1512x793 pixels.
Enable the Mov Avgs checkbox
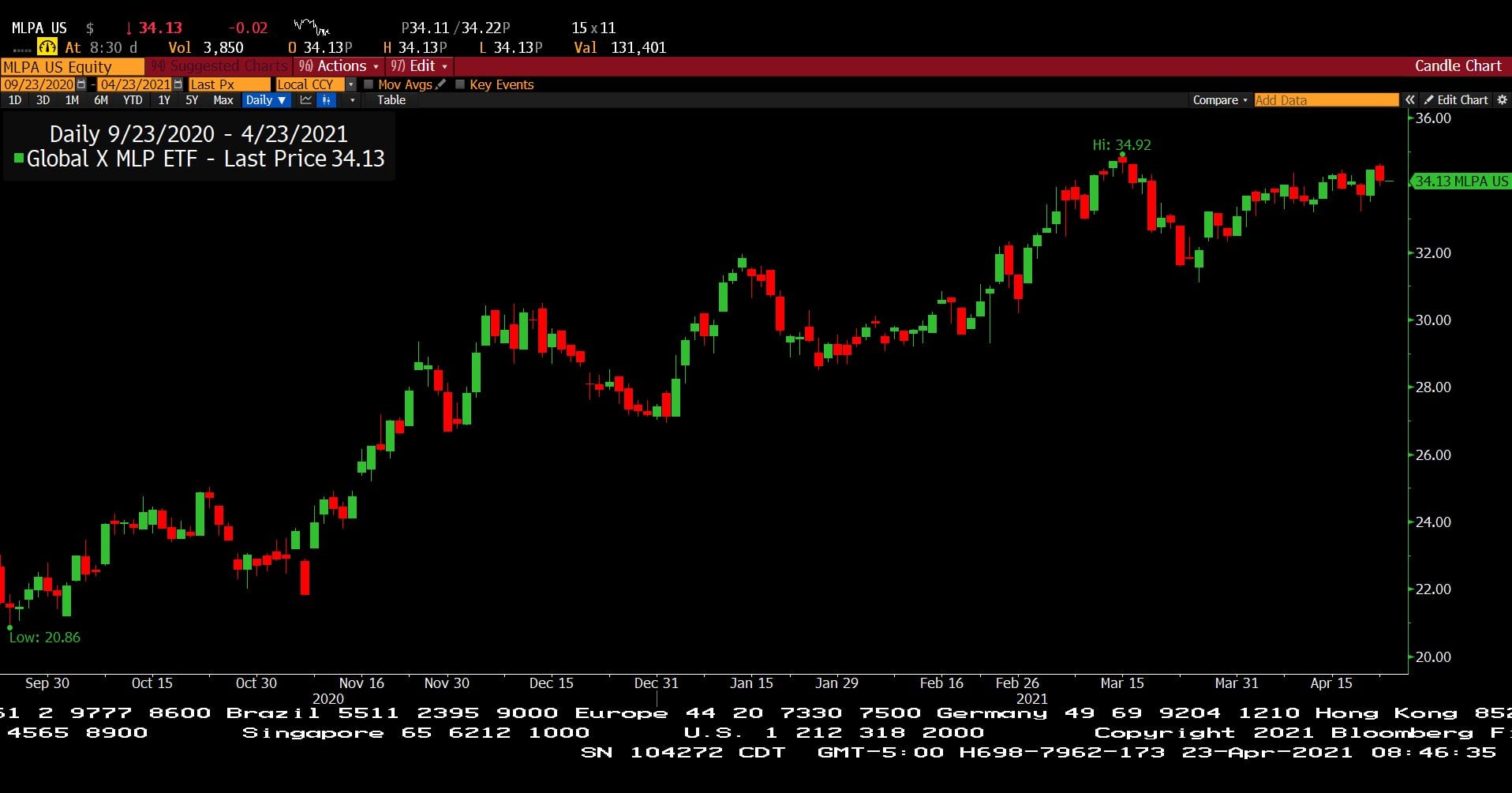click(369, 84)
